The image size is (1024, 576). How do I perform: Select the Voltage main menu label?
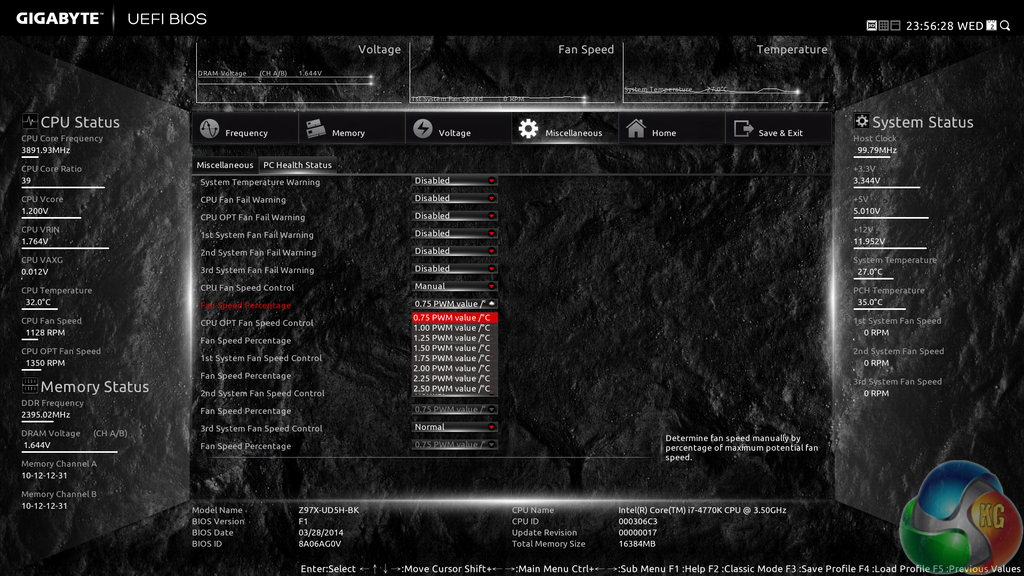455,133
